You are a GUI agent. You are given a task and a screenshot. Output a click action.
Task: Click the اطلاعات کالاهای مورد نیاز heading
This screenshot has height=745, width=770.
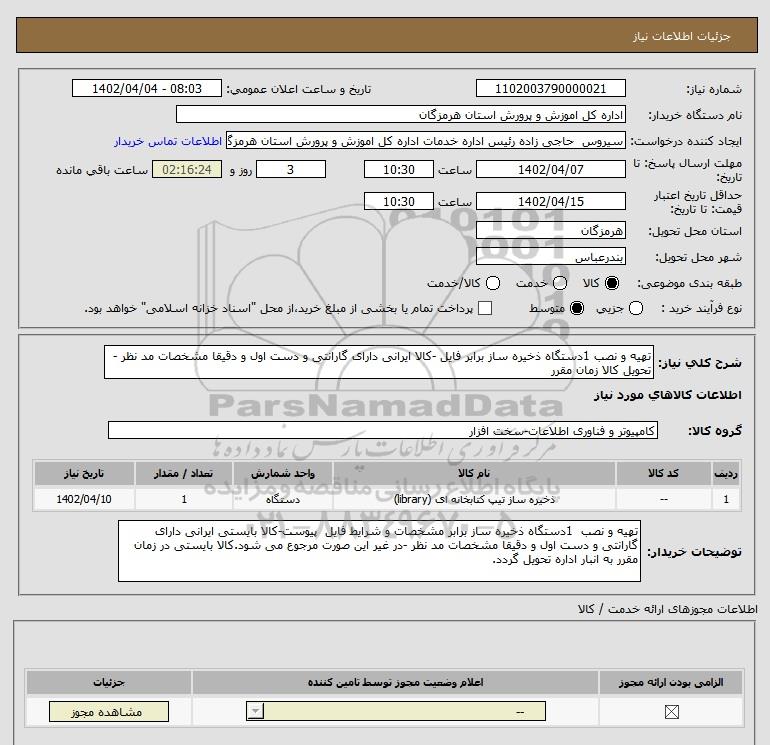pyautogui.click(x=667, y=395)
